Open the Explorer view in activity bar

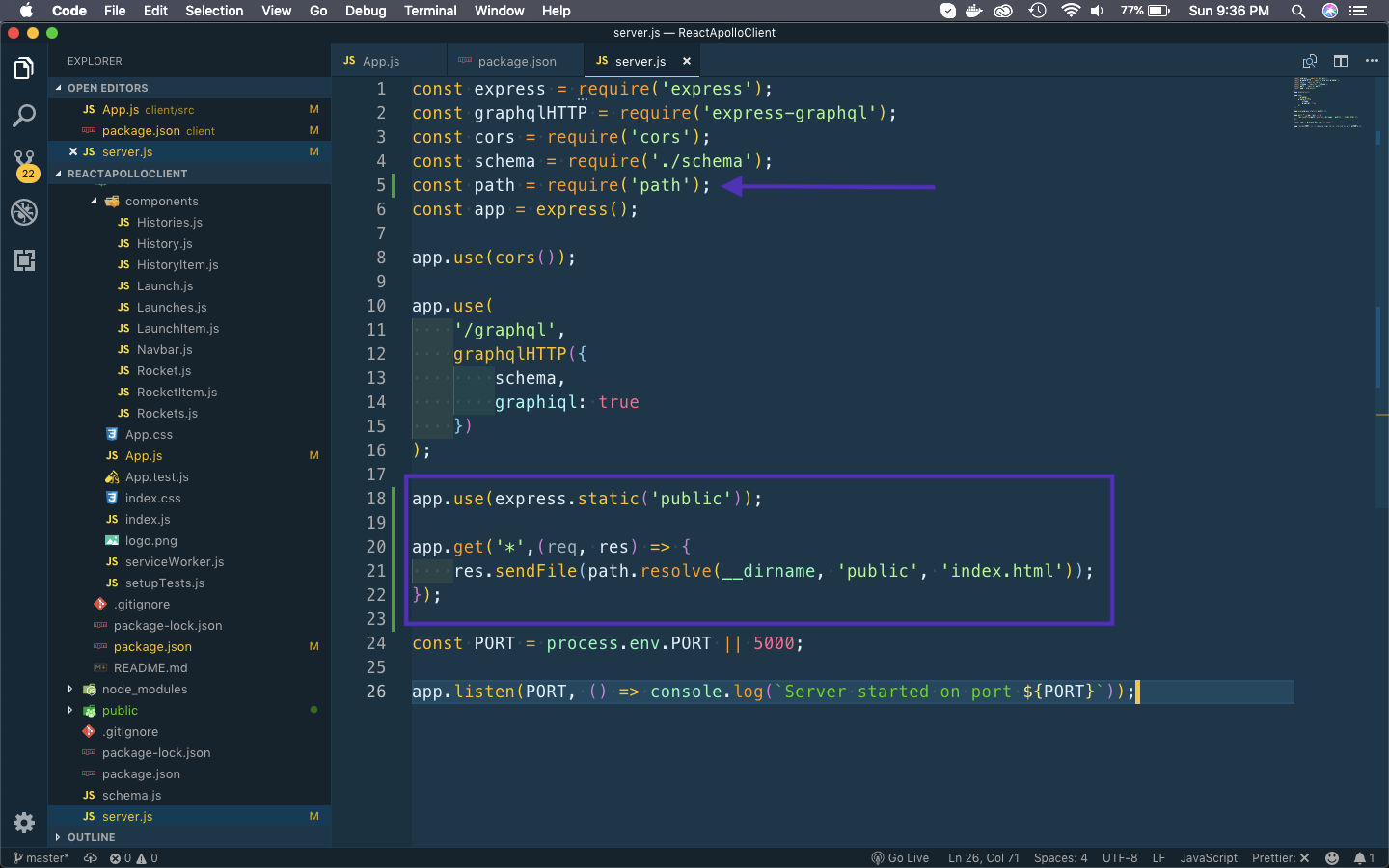[x=24, y=68]
